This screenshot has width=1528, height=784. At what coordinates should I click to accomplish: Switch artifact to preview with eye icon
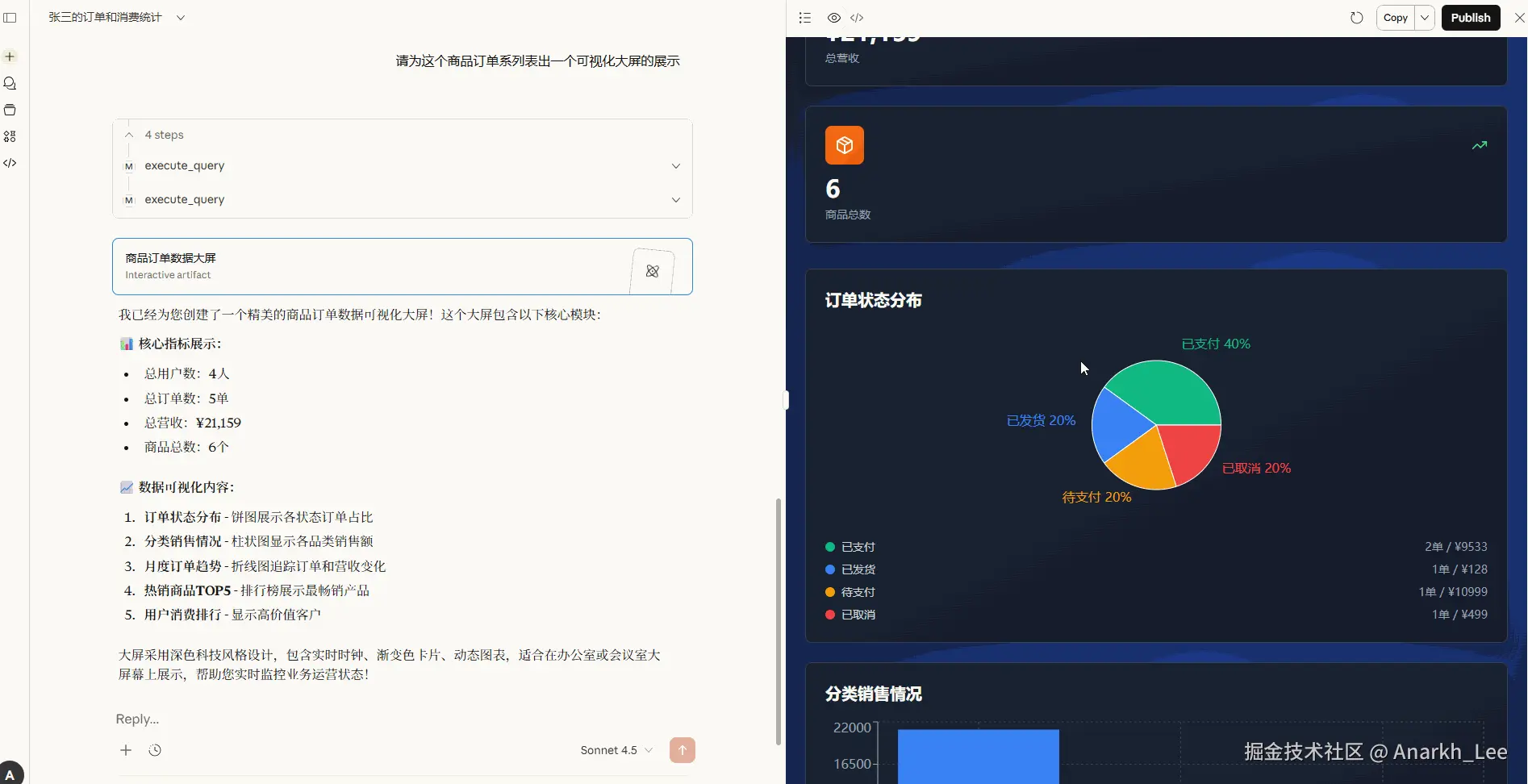[834, 18]
